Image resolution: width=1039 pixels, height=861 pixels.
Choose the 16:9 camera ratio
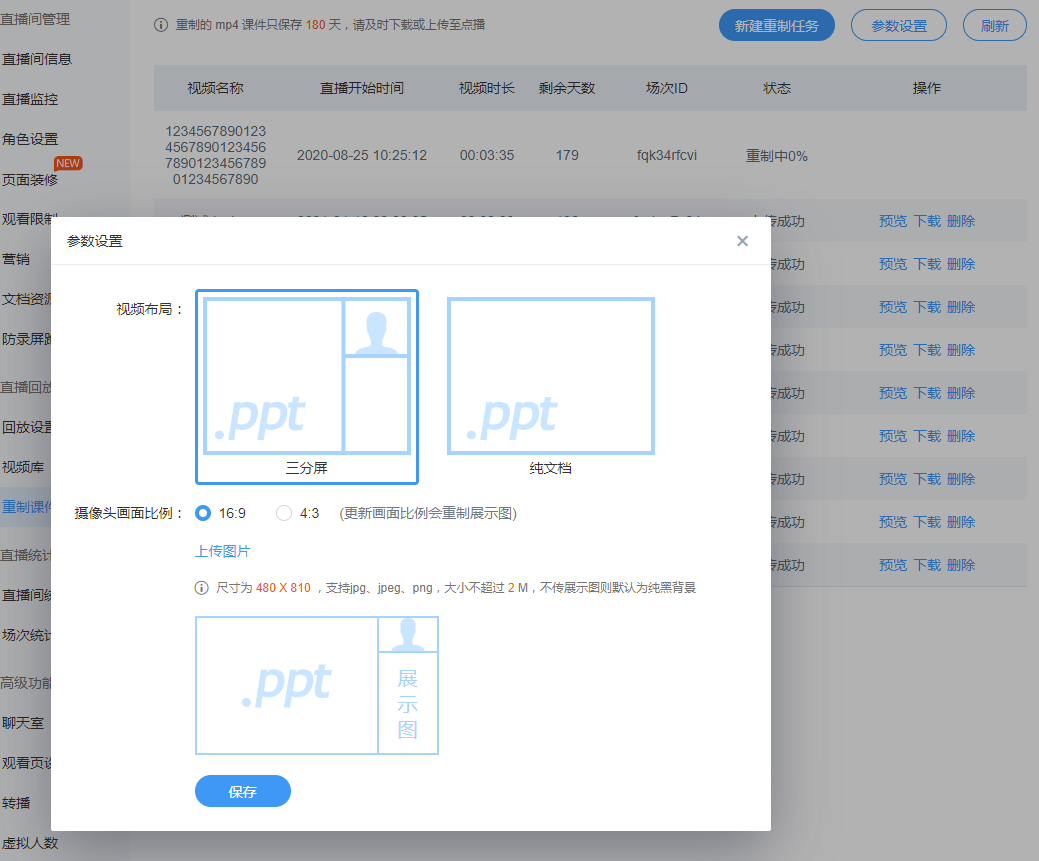(x=203, y=513)
